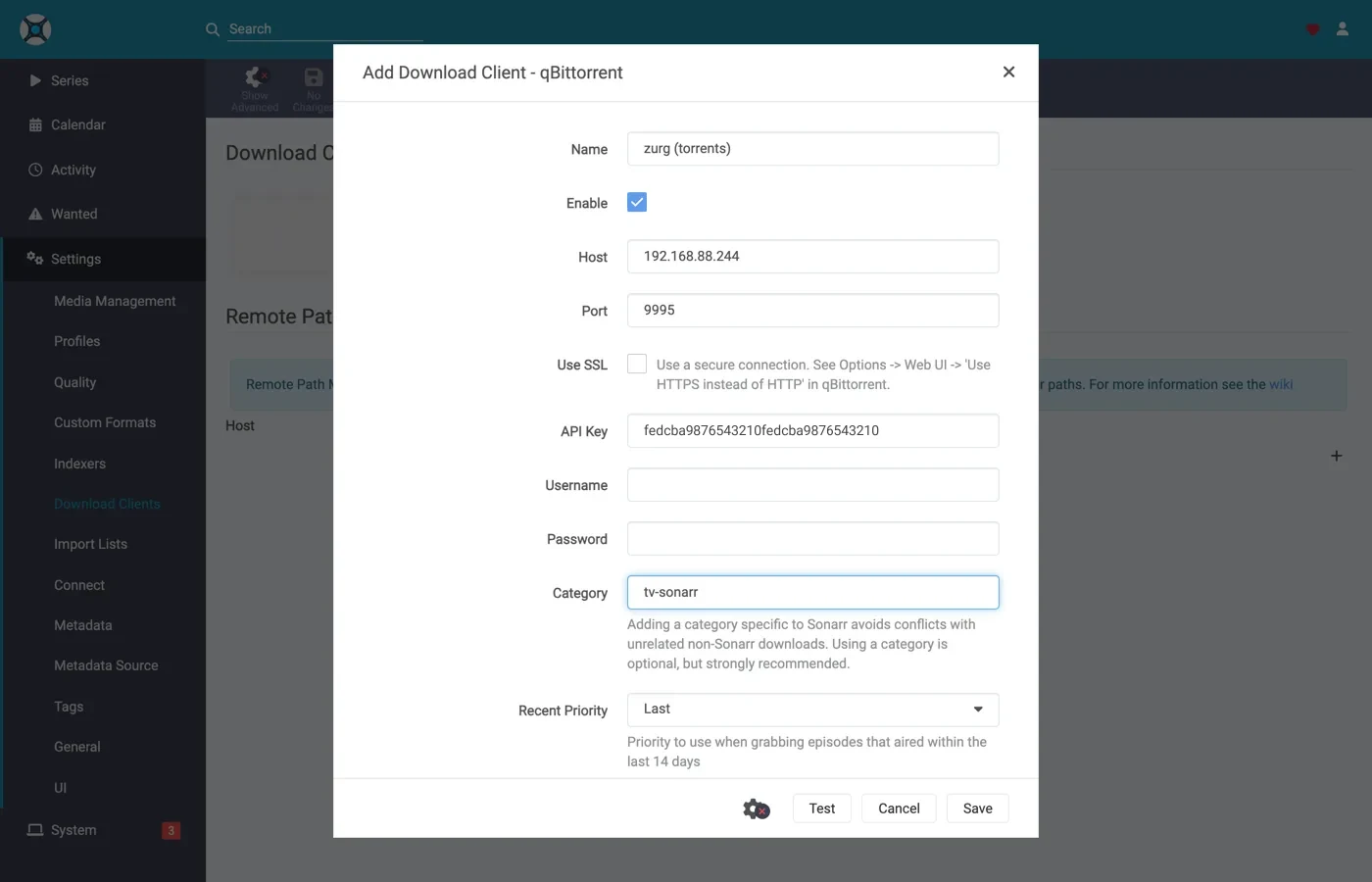Open the wiki link

(1281, 384)
